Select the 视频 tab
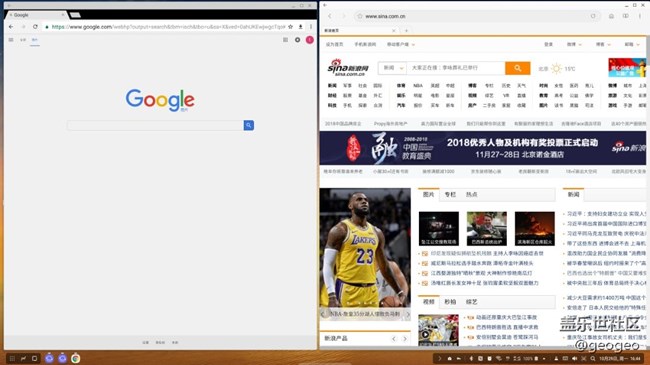The width and height of the screenshot is (650, 365). pyautogui.click(x=428, y=302)
